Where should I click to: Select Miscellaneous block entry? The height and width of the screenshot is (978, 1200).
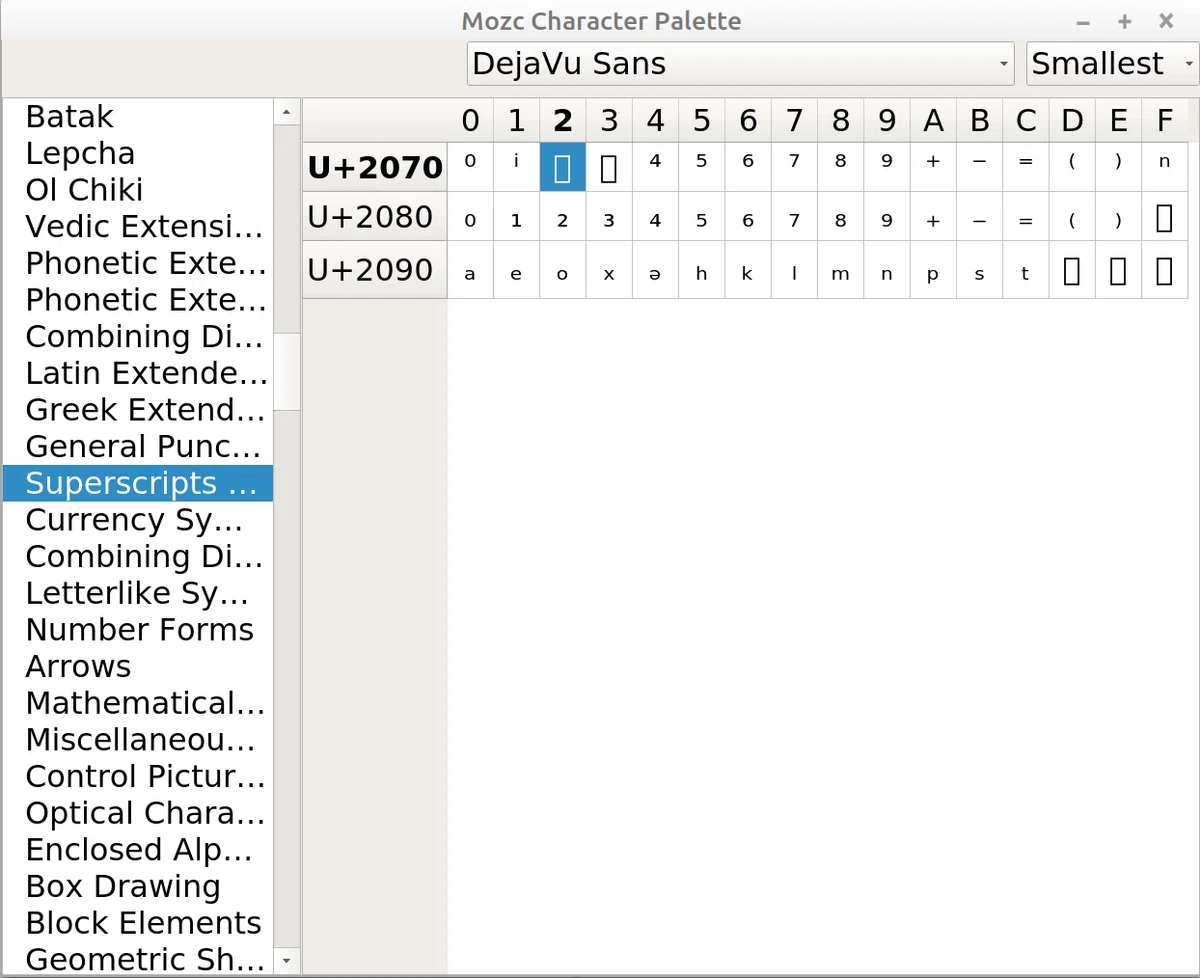tap(138, 740)
